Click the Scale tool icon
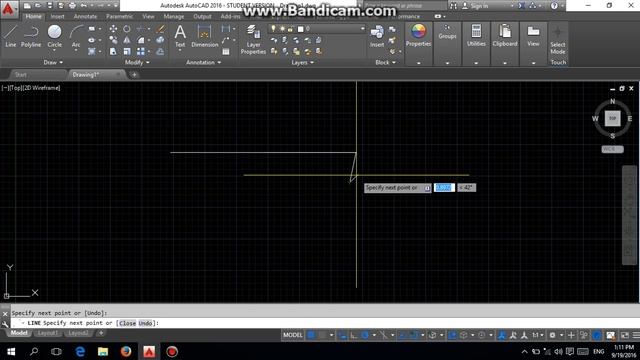This screenshot has width=640, height=360. (127, 51)
